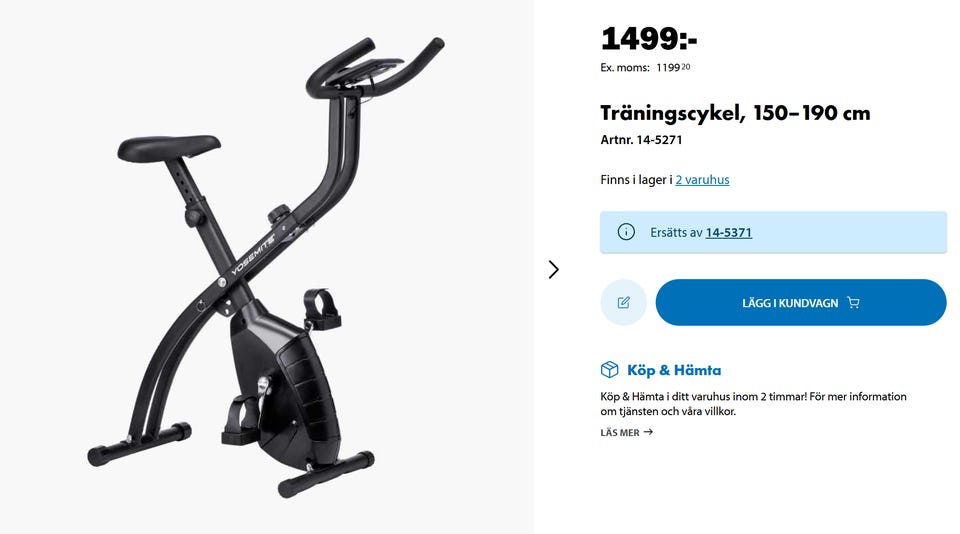Click the Finns i lager i text
960x534 pixels.
636,180
